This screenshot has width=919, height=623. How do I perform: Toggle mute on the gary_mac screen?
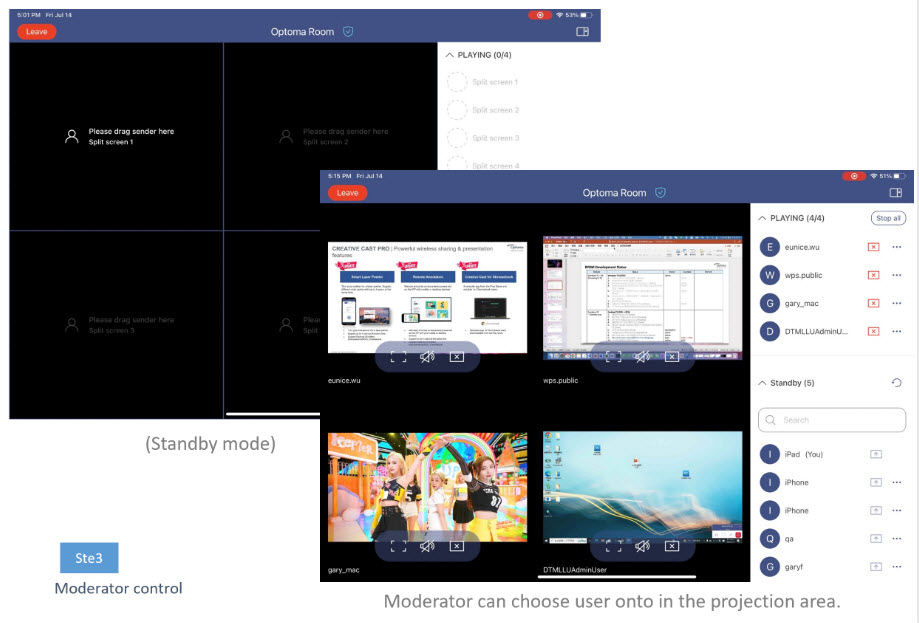(x=427, y=546)
